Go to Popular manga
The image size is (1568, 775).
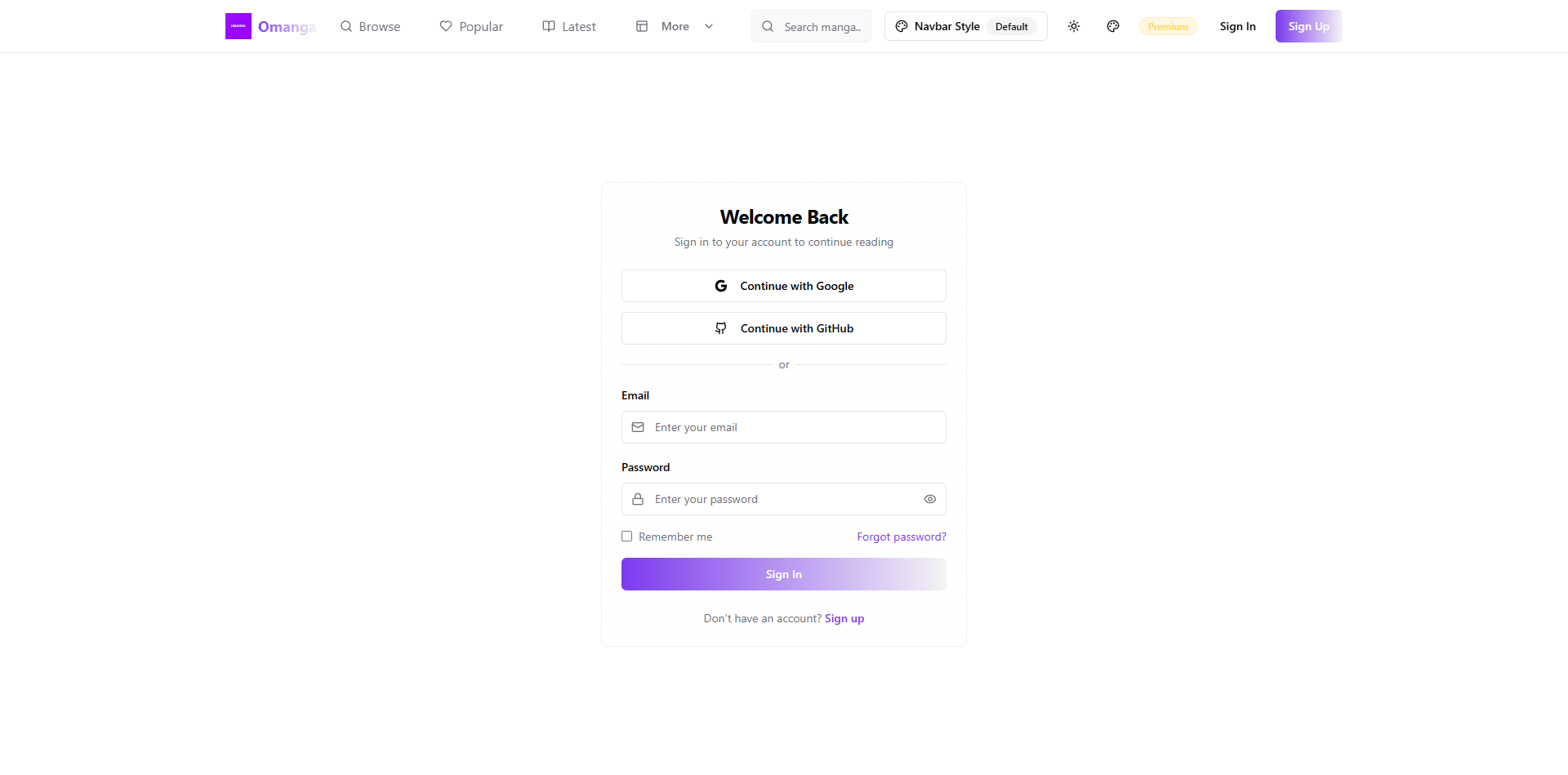(x=471, y=26)
